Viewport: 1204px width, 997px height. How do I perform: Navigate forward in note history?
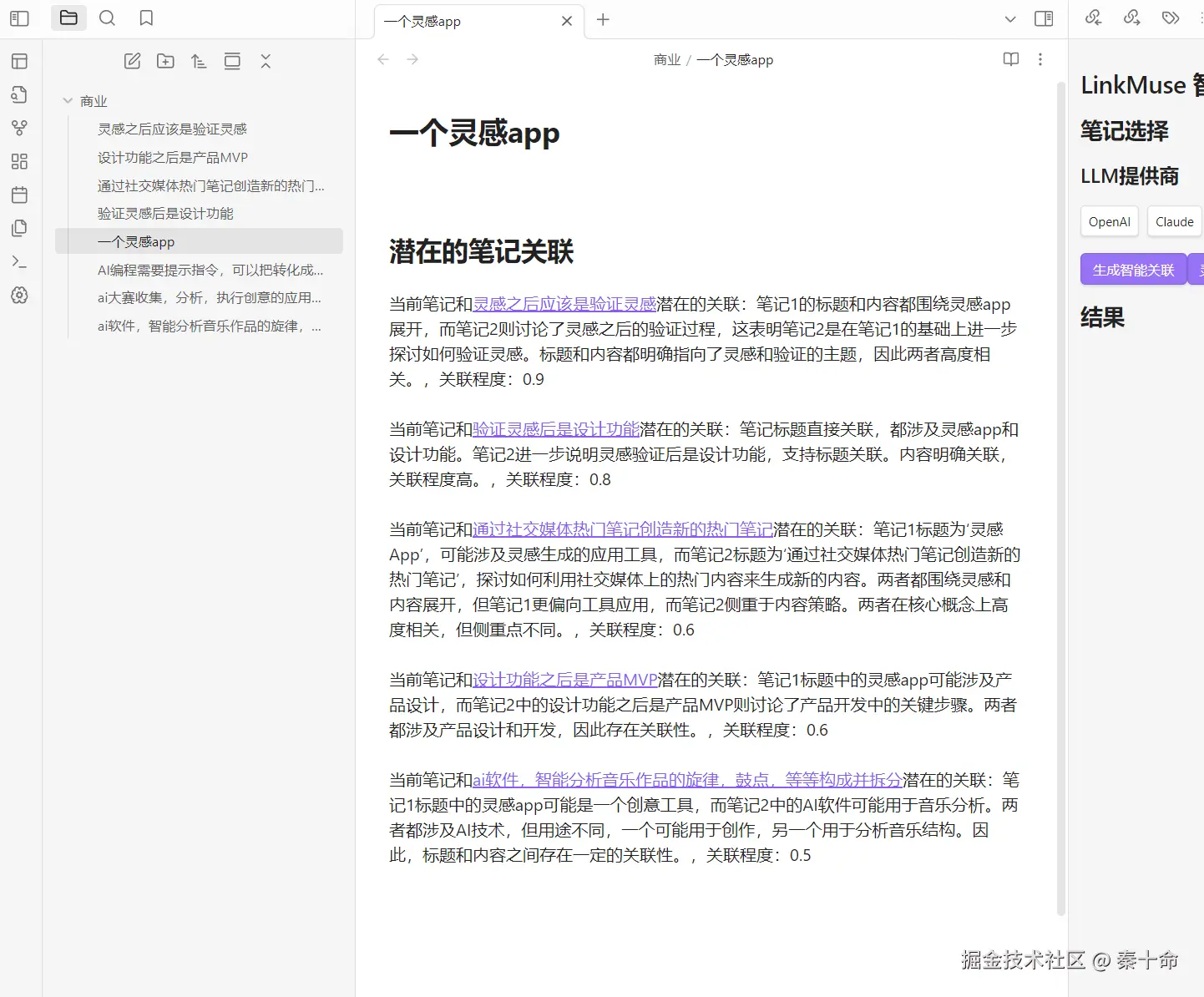click(x=412, y=59)
